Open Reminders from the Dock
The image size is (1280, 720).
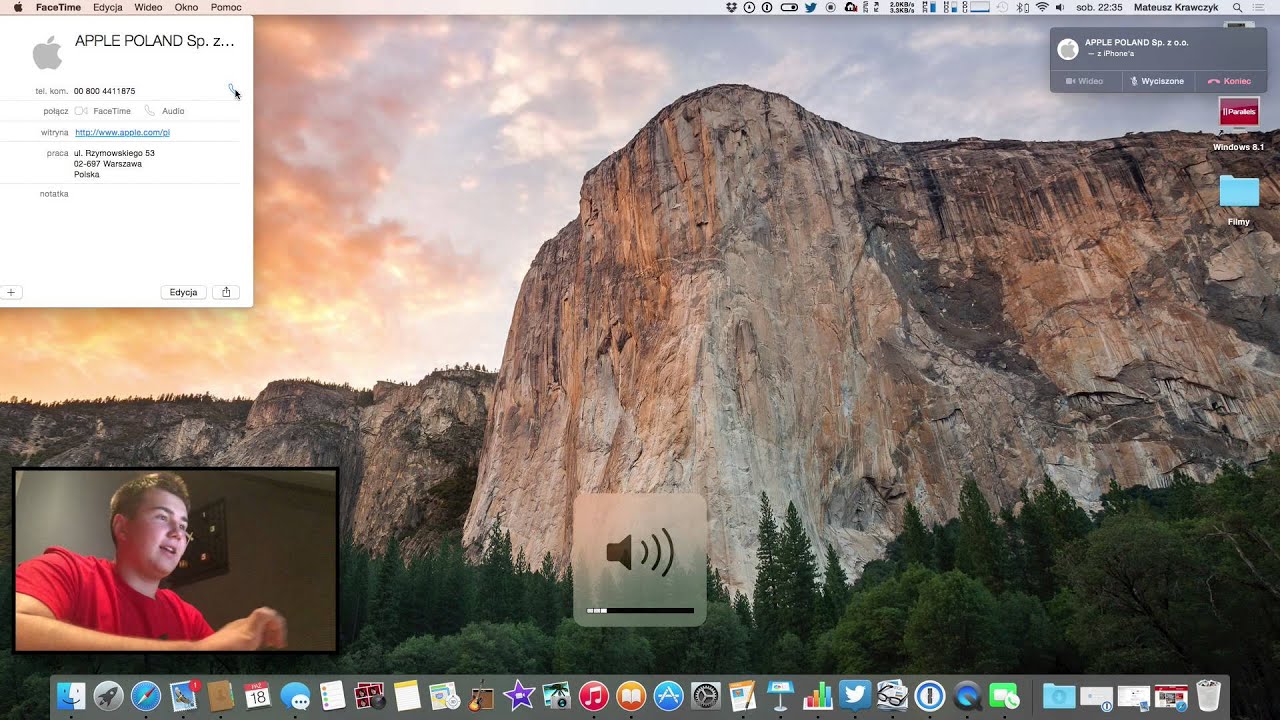(333, 696)
